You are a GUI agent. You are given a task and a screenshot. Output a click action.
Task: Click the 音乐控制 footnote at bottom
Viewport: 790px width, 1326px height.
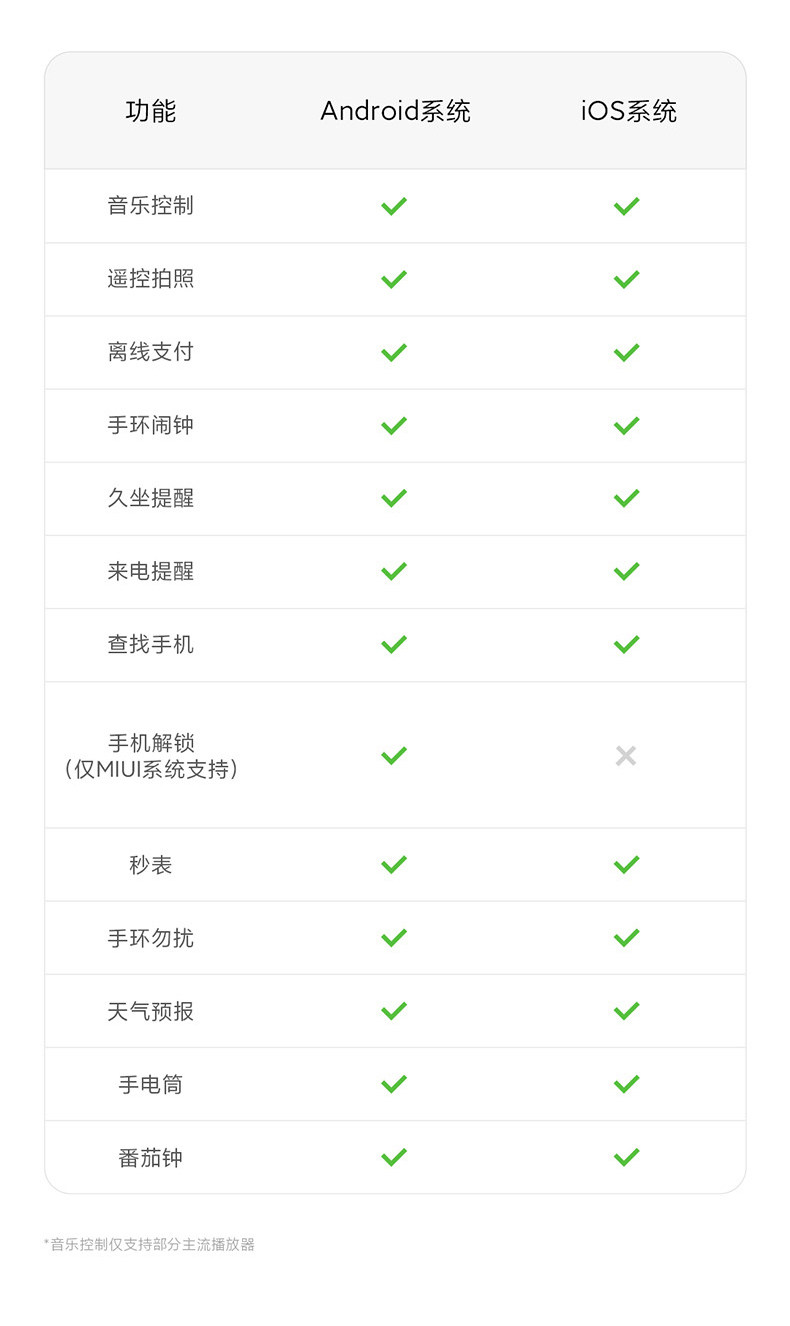149,1244
